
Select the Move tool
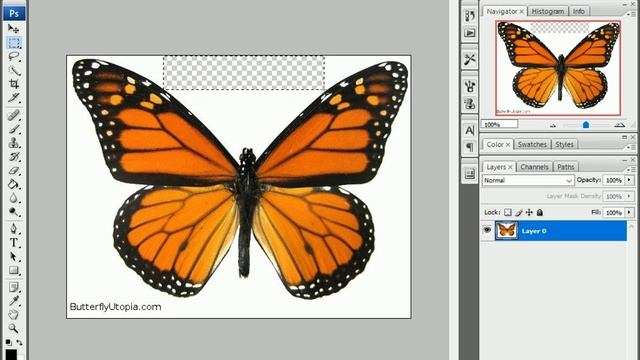pyautogui.click(x=13, y=29)
